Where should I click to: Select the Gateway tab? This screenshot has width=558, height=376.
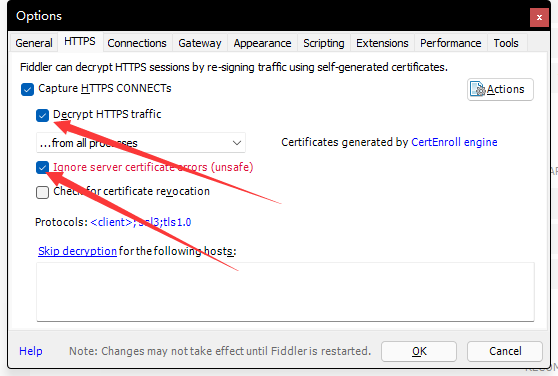pyautogui.click(x=200, y=43)
